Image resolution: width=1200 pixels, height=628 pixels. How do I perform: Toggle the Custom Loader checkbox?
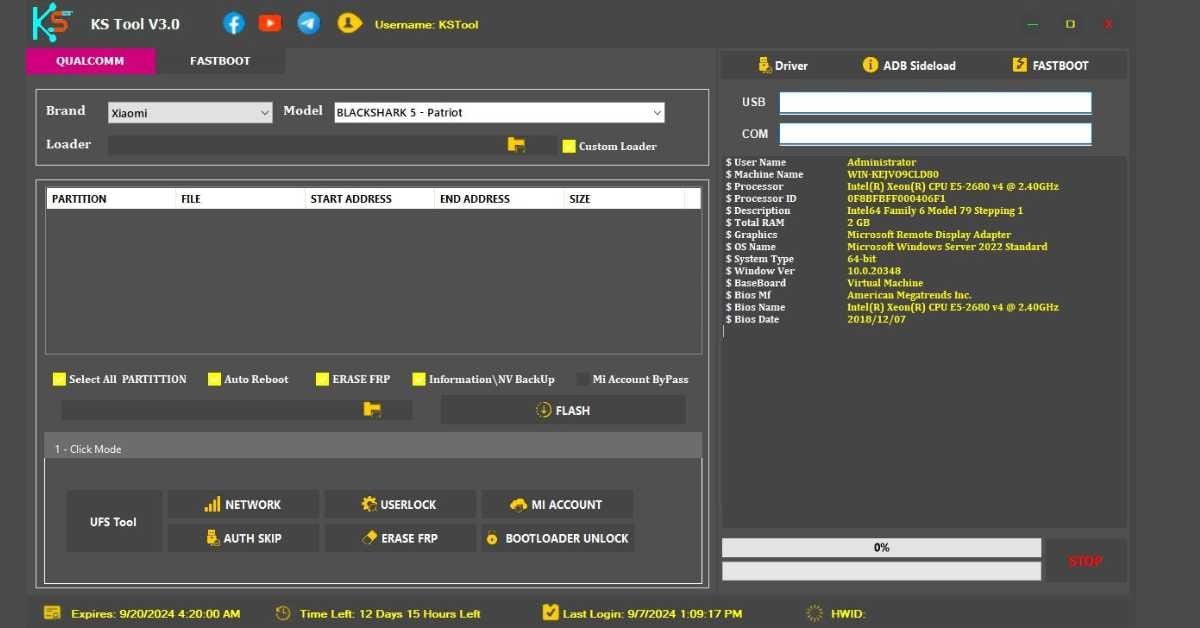pos(569,146)
